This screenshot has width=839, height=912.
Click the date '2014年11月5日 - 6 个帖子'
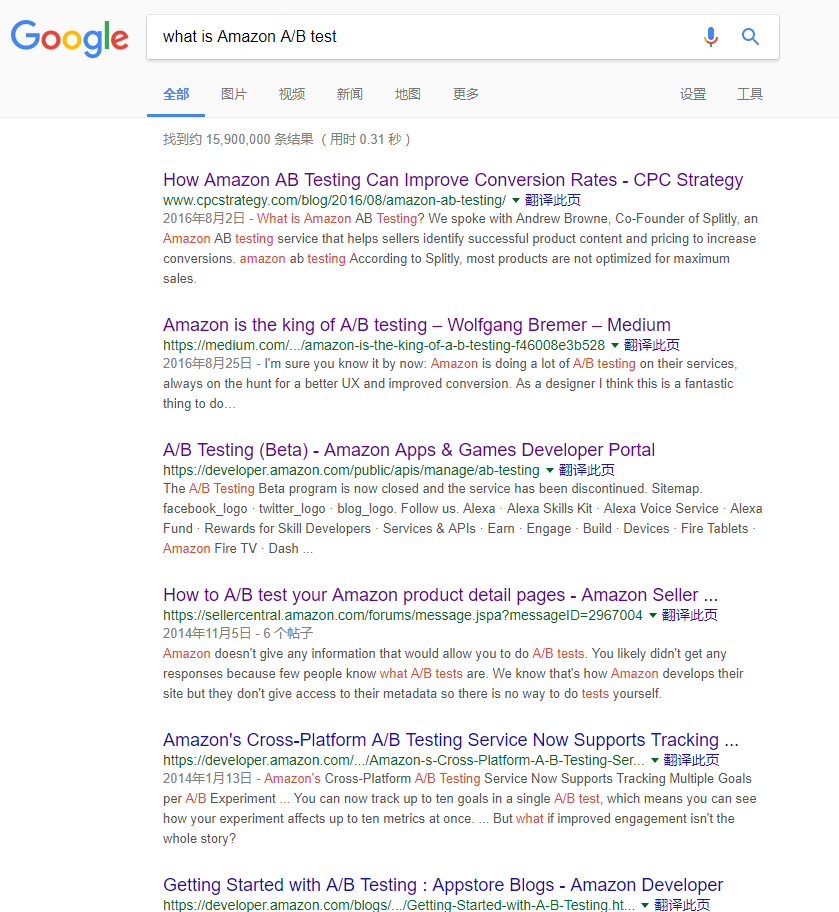pyautogui.click(x=238, y=633)
